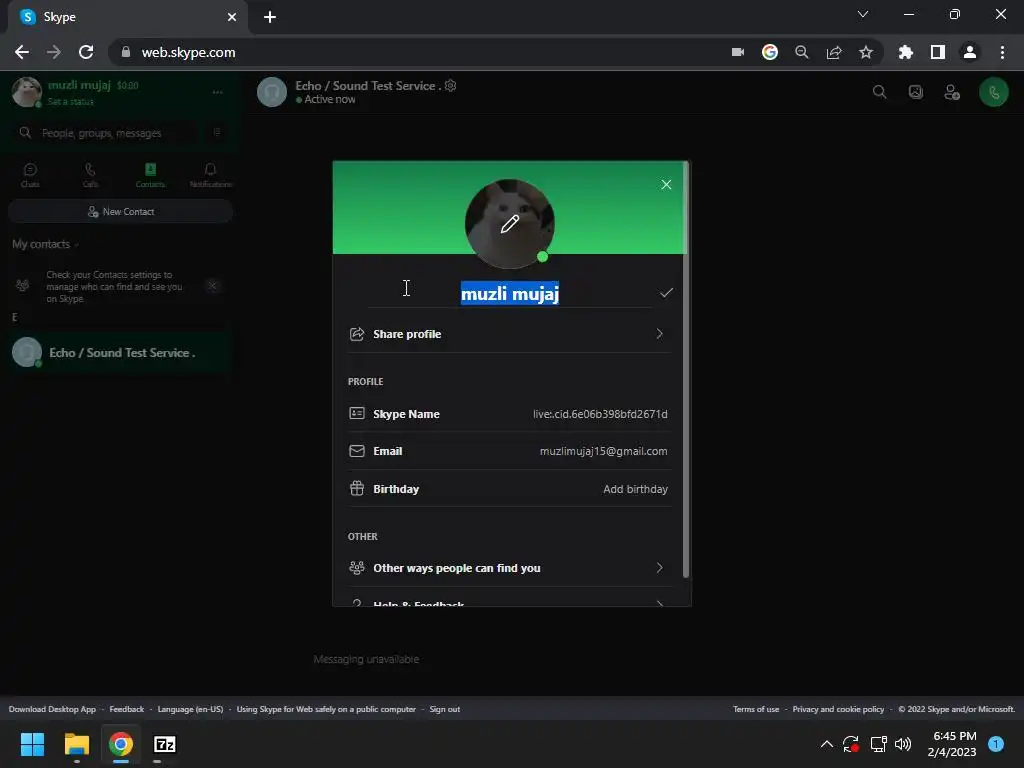1024x768 pixels.
Task: Click Using Skype for Web safely link
Action: coord(326,709)
